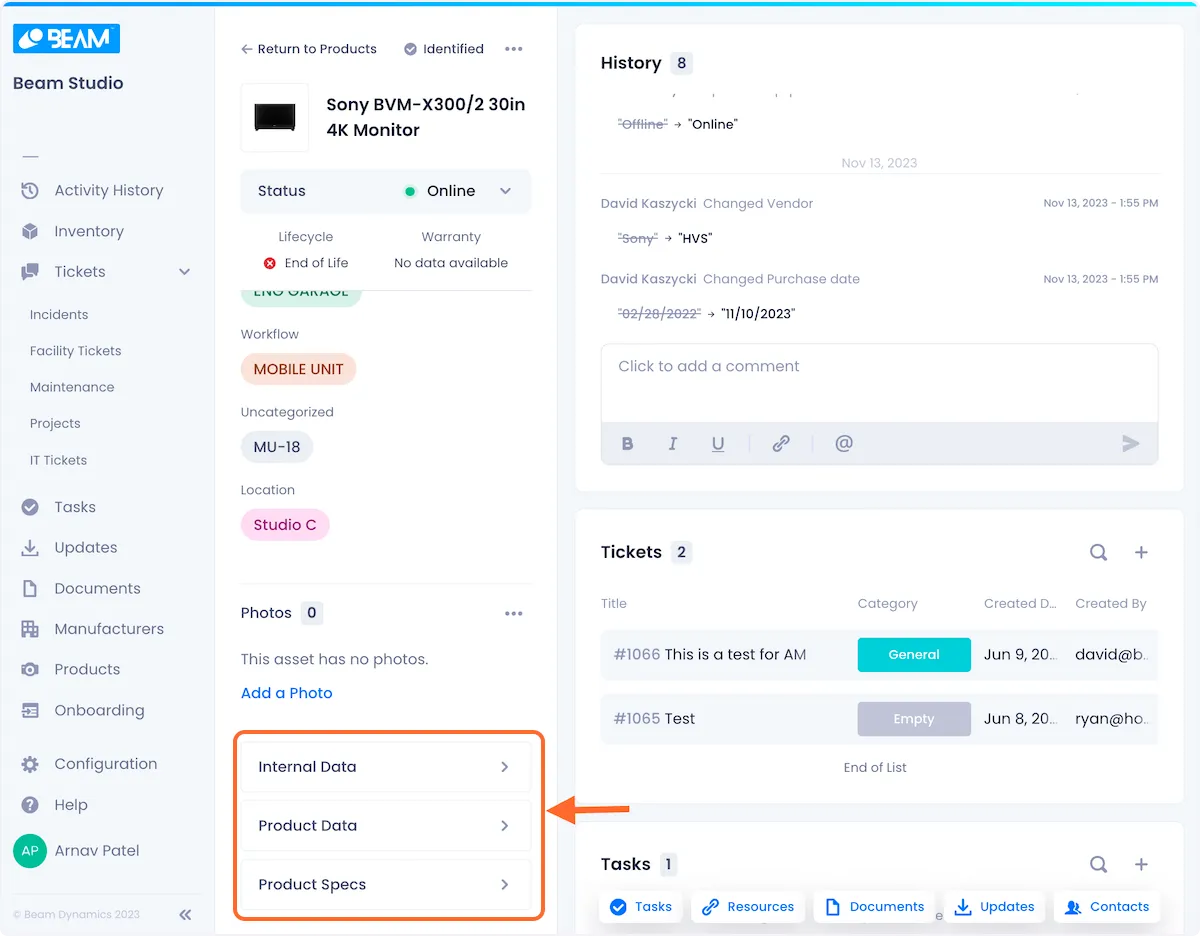Image resolution: width=1200 pixels, height=936 pixels.
Task: Click the Documents file icon in sidebar
Action: point(30,589)
